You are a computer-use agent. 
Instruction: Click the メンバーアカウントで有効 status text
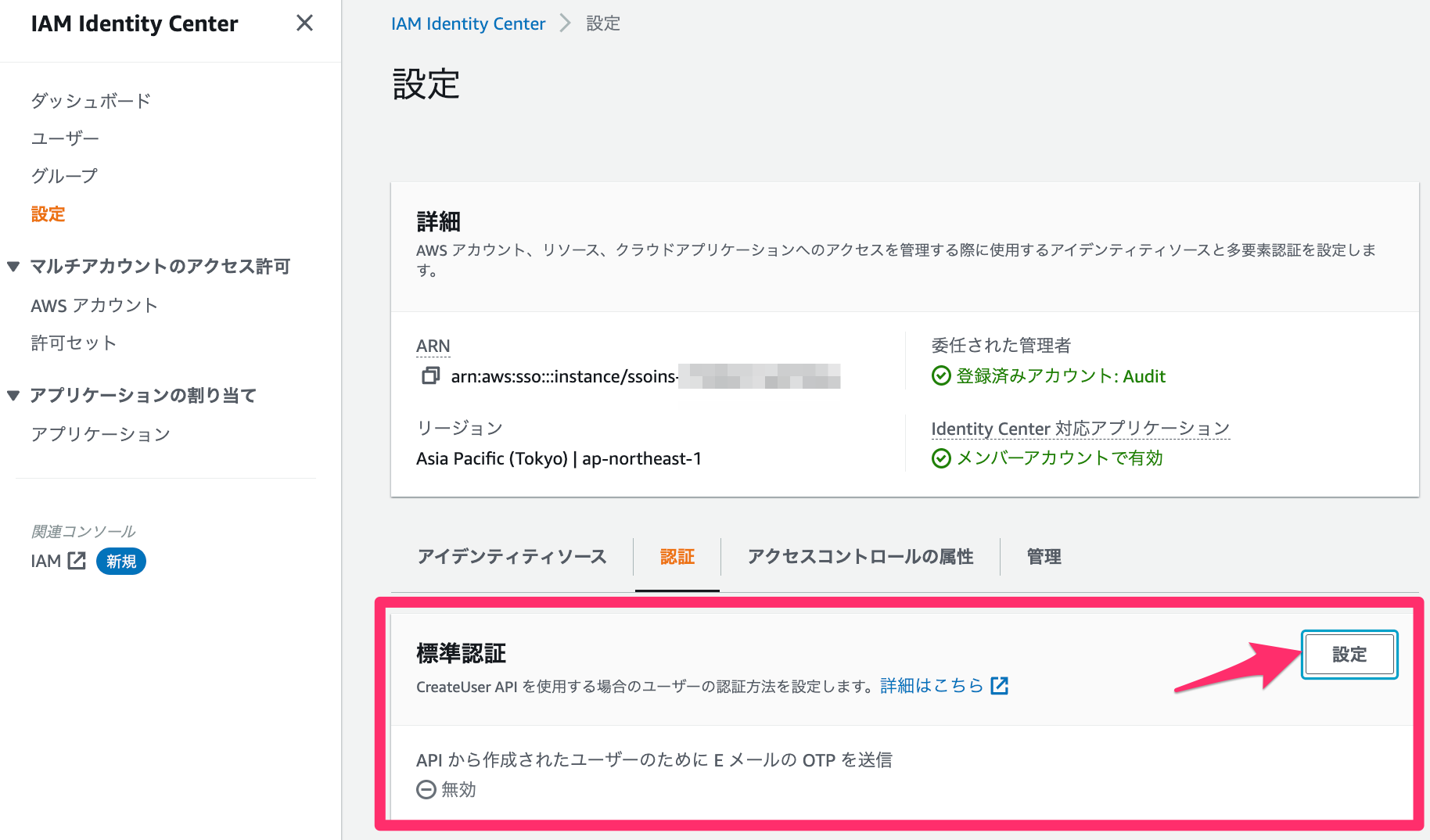(1059, 458)
